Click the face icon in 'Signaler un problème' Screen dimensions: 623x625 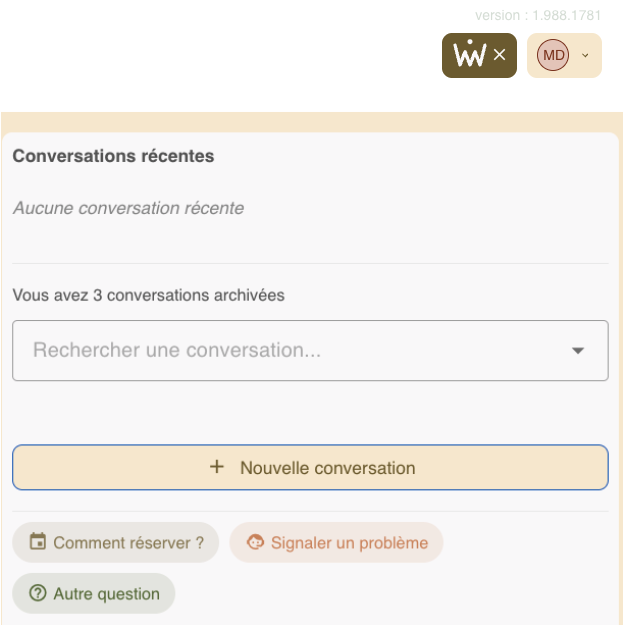[x=255, y=543]
